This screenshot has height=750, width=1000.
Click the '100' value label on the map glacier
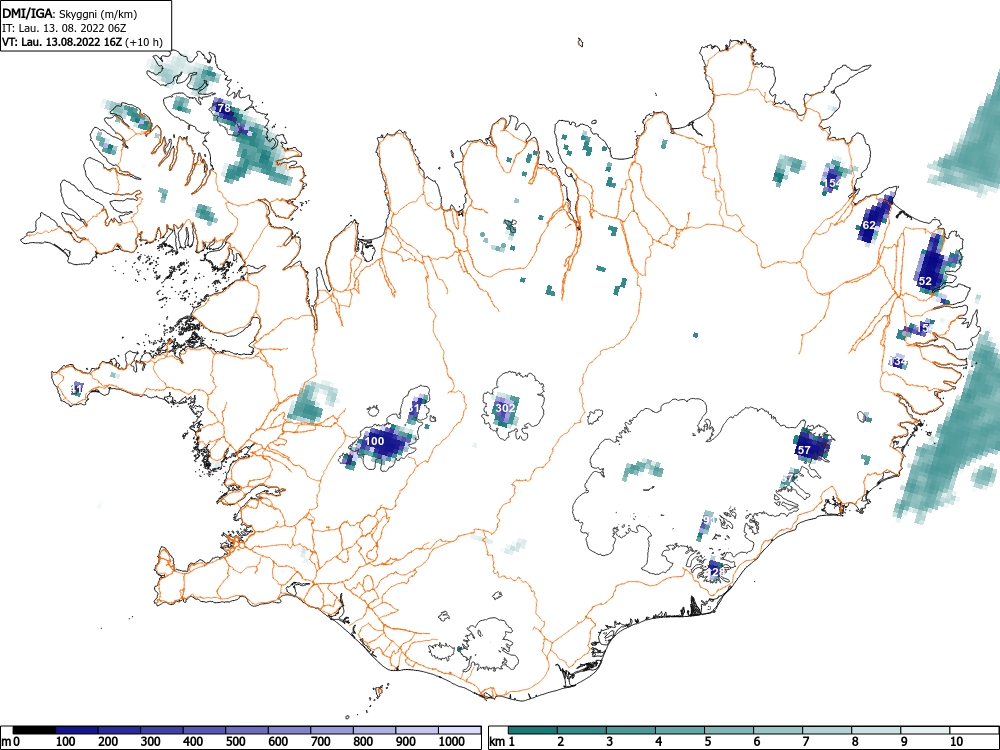pyautogui.click(x=374, y=441)
